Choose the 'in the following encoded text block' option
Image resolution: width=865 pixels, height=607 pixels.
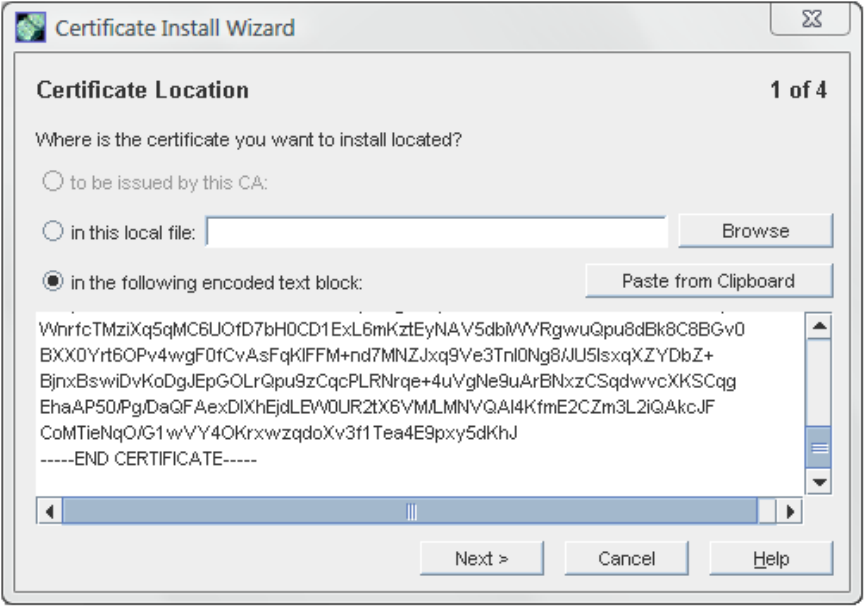pyautogui.click(x=53, y=281)
